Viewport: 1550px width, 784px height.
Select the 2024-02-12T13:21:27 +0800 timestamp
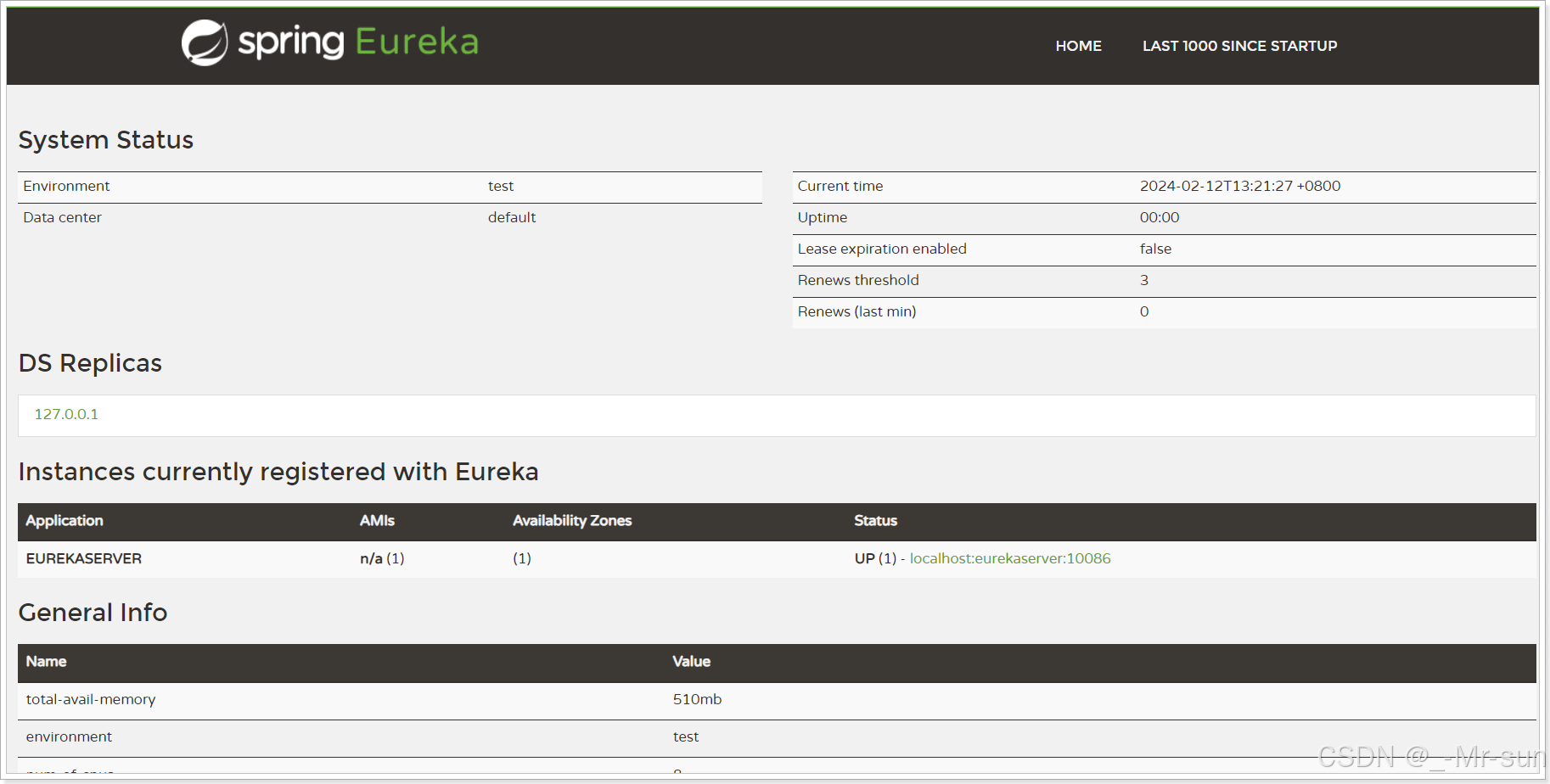1240,186
